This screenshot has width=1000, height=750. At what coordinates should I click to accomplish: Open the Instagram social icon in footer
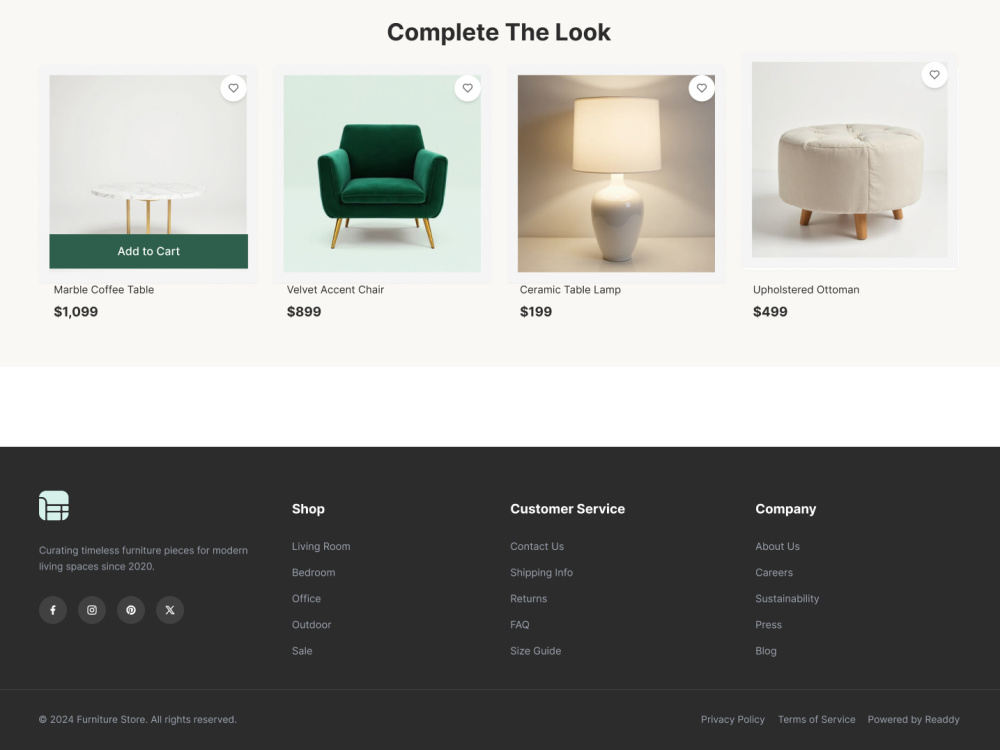tap(92, 610)
